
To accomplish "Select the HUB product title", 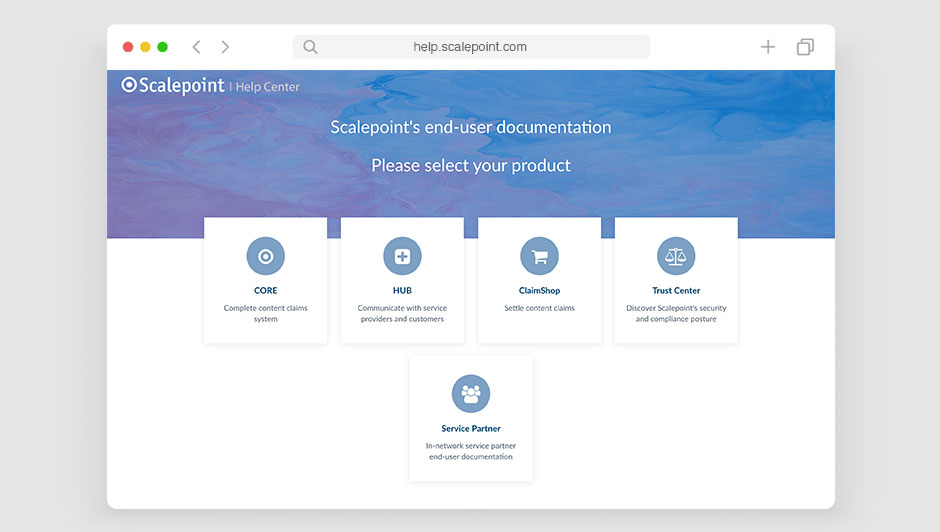I will [x=402, y=291].
